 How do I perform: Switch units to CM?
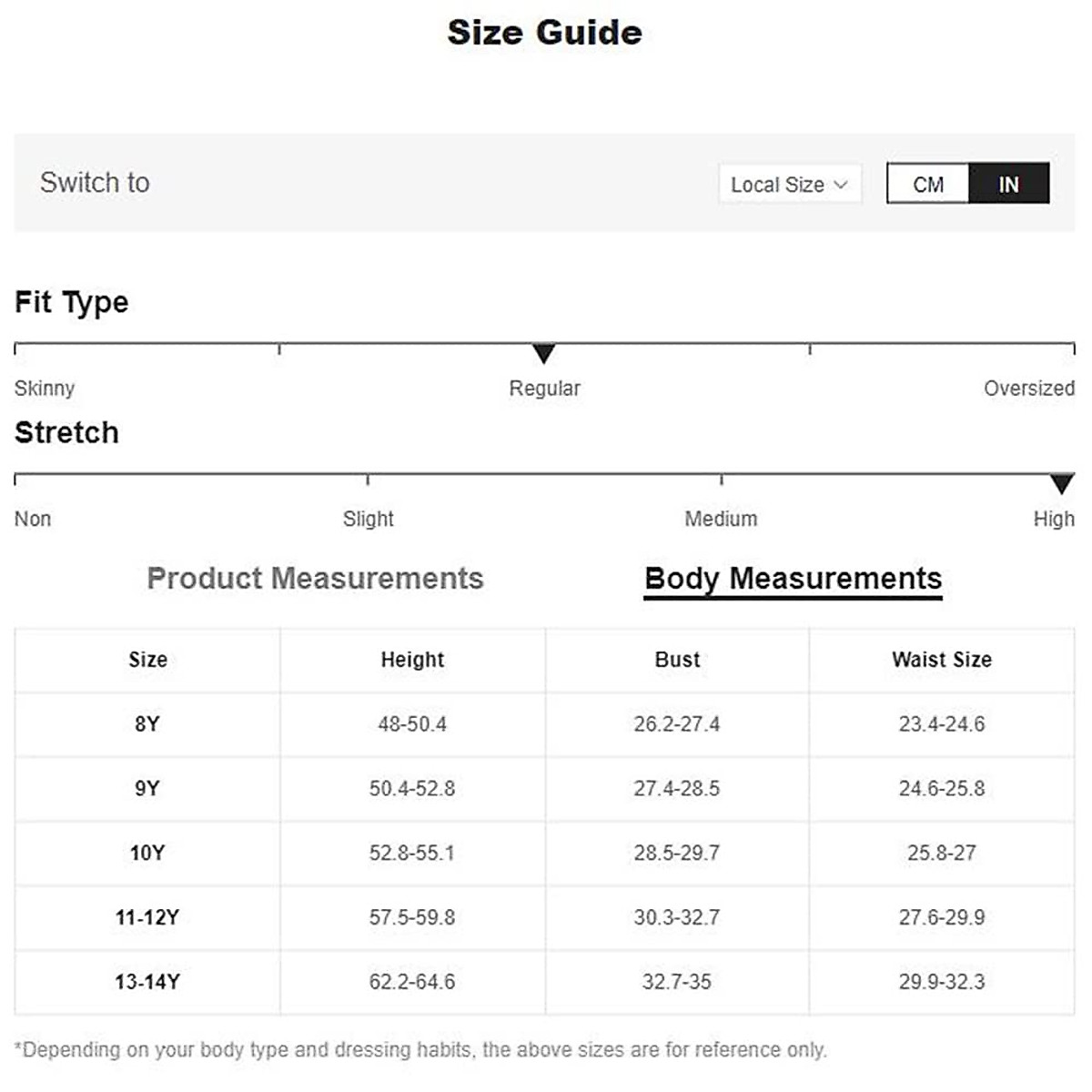pyautogui.click(x=928, y=184)
